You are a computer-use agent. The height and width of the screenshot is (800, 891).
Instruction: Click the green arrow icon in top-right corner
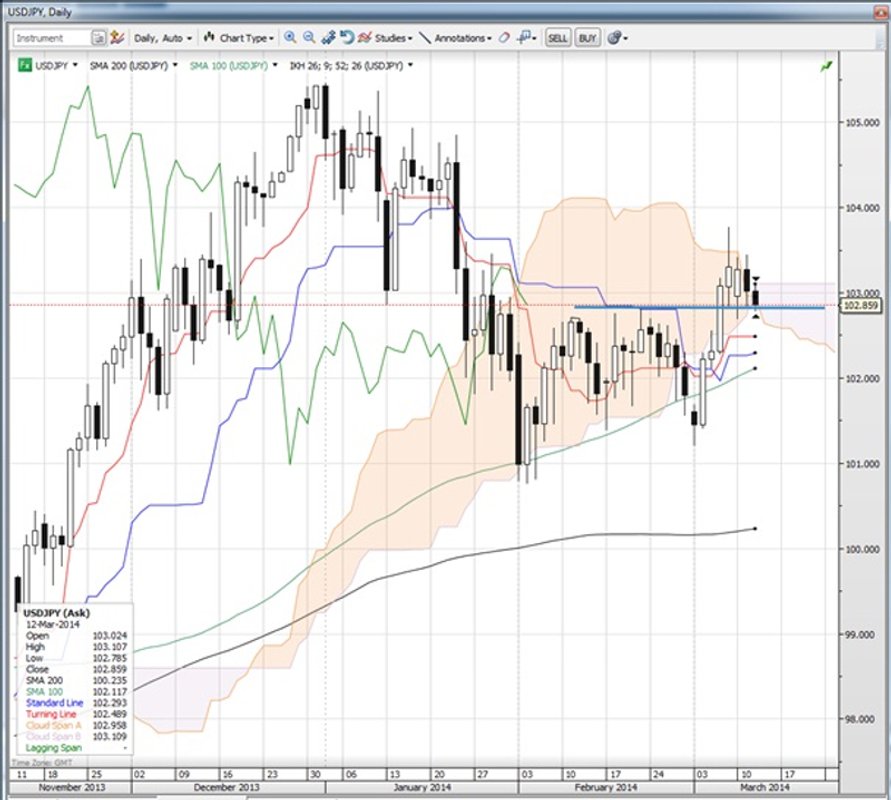coord(827,66)
